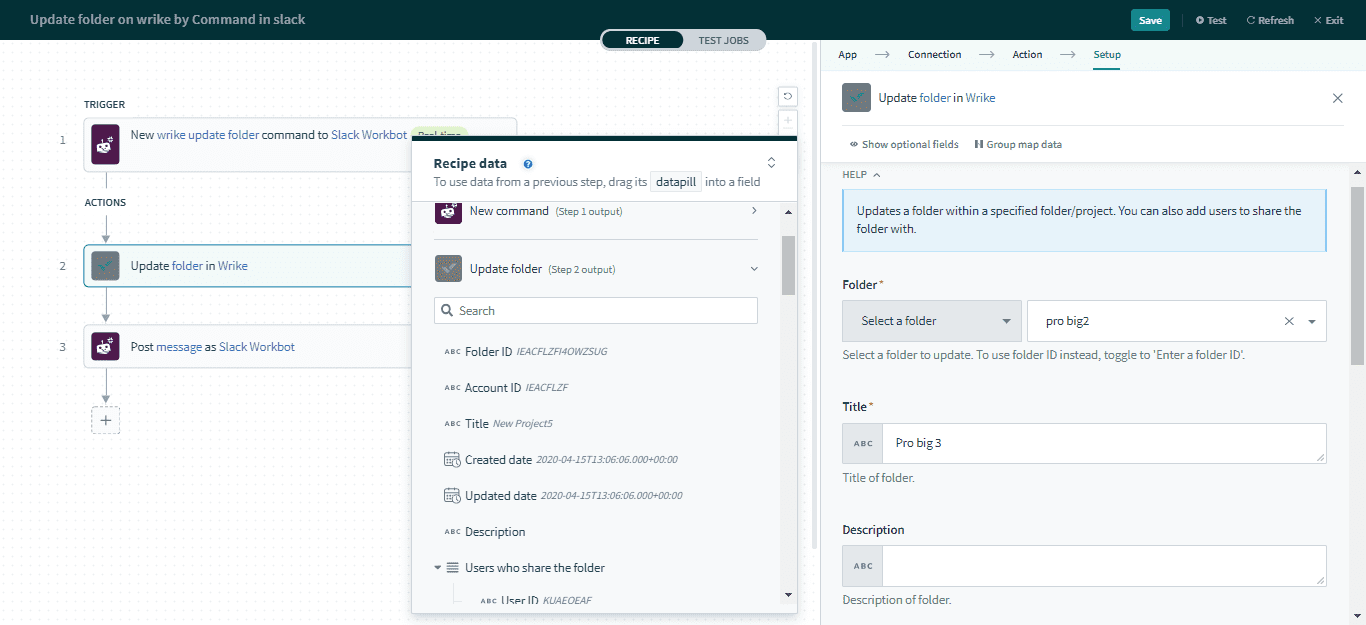The image size is (1366, 625).
Task: Collapse the HELP section
Action: coord(861,174)
